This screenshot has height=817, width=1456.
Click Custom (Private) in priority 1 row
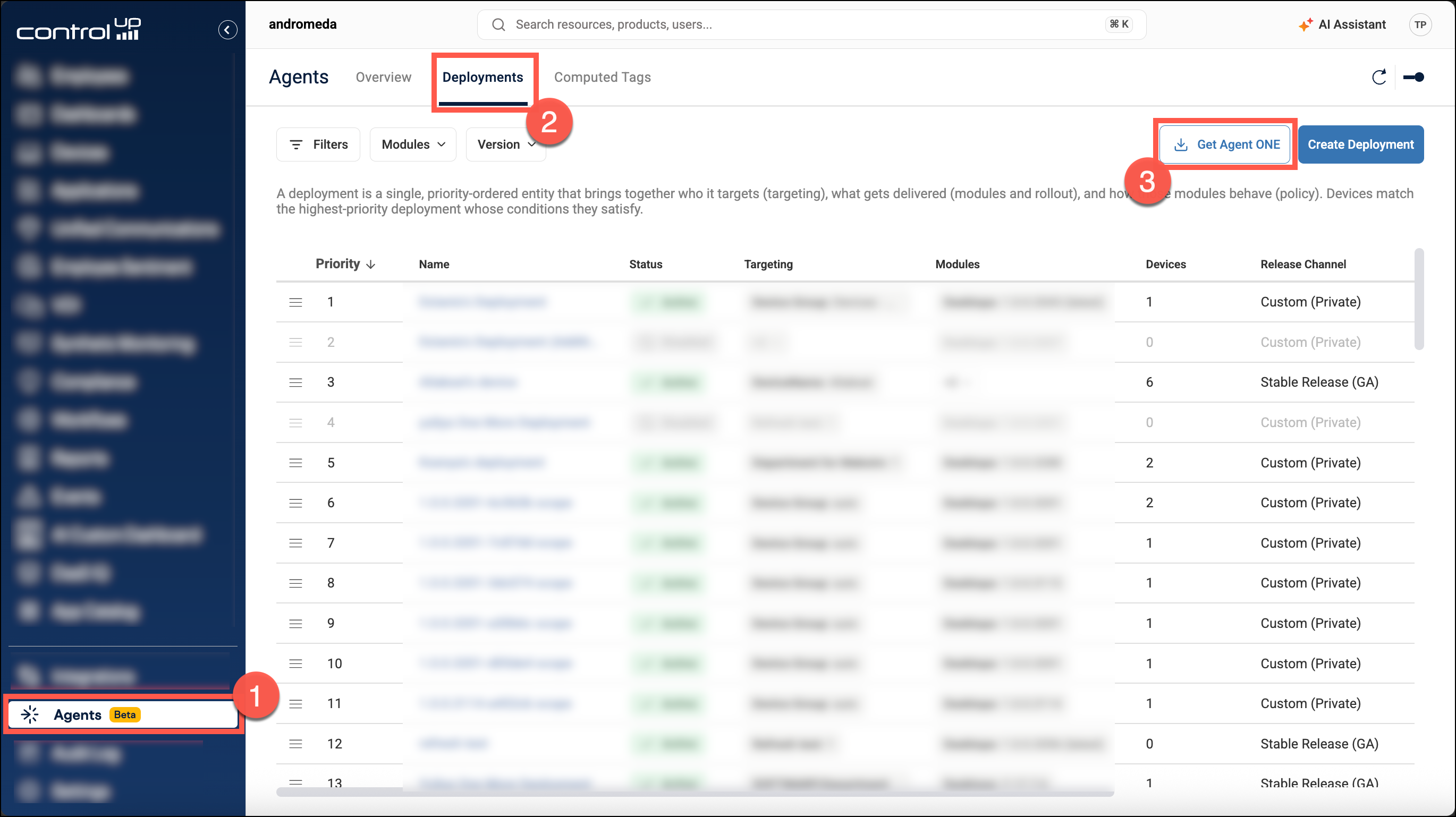(1310, 302)
